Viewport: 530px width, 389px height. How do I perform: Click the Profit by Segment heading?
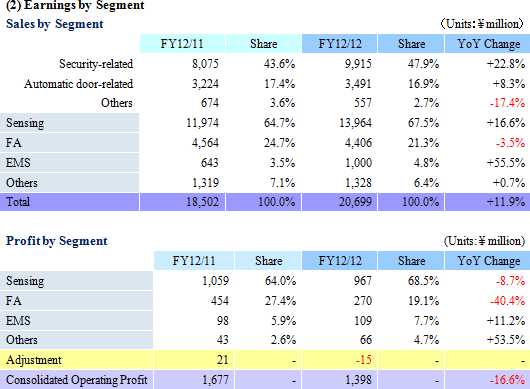pos(56,241)
